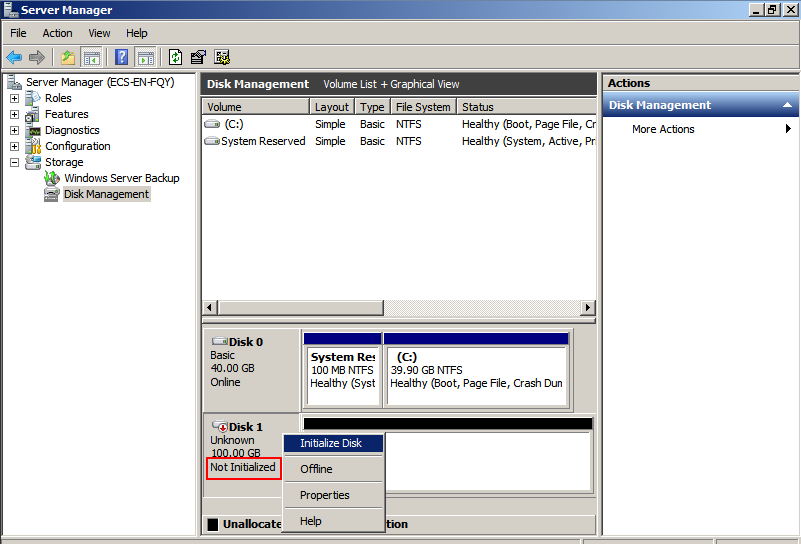
Task: Click the Disk 1 not-initialized drive icon
Action: coord(220,426)
